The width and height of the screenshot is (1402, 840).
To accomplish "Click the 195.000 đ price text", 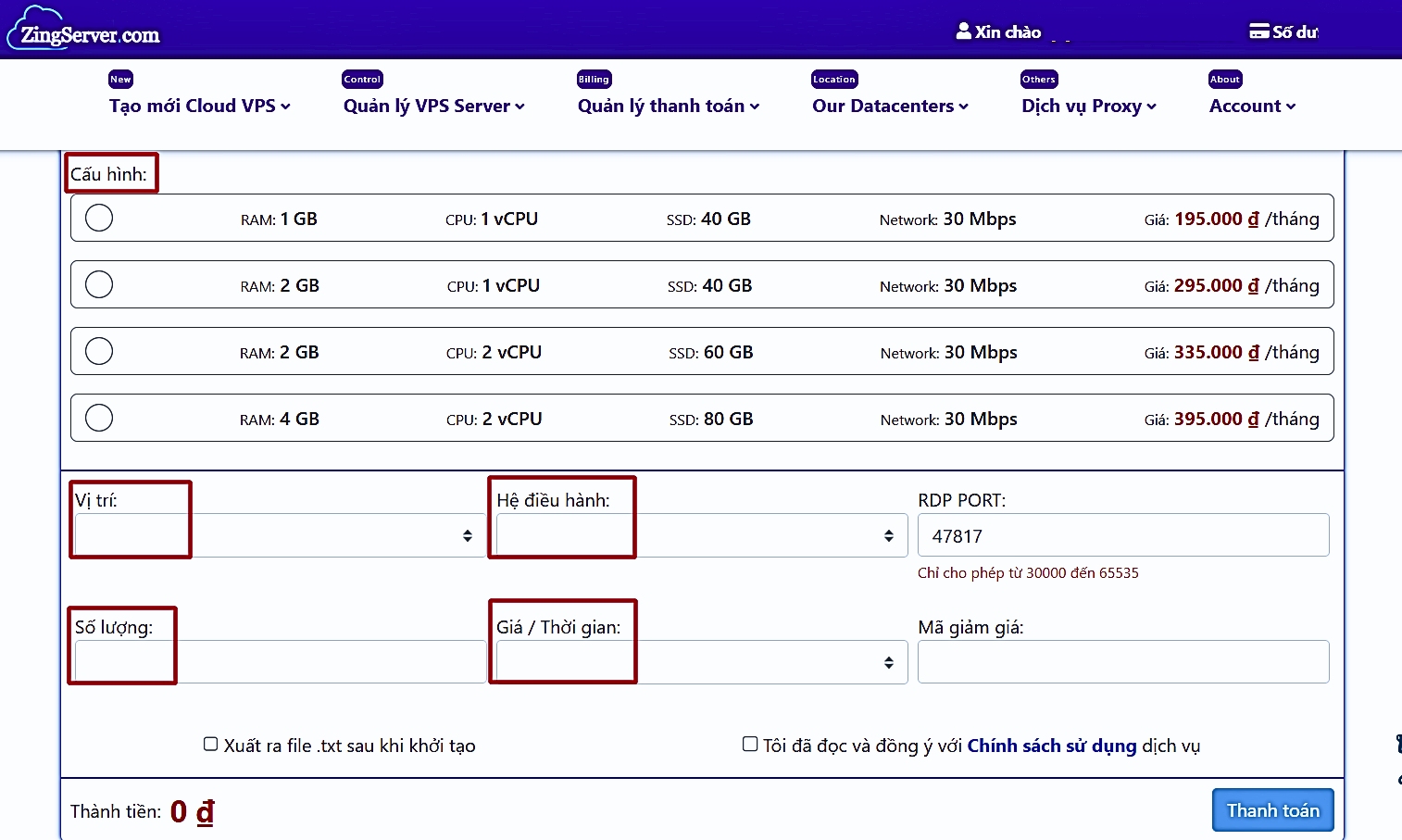I will [1217, 219].
